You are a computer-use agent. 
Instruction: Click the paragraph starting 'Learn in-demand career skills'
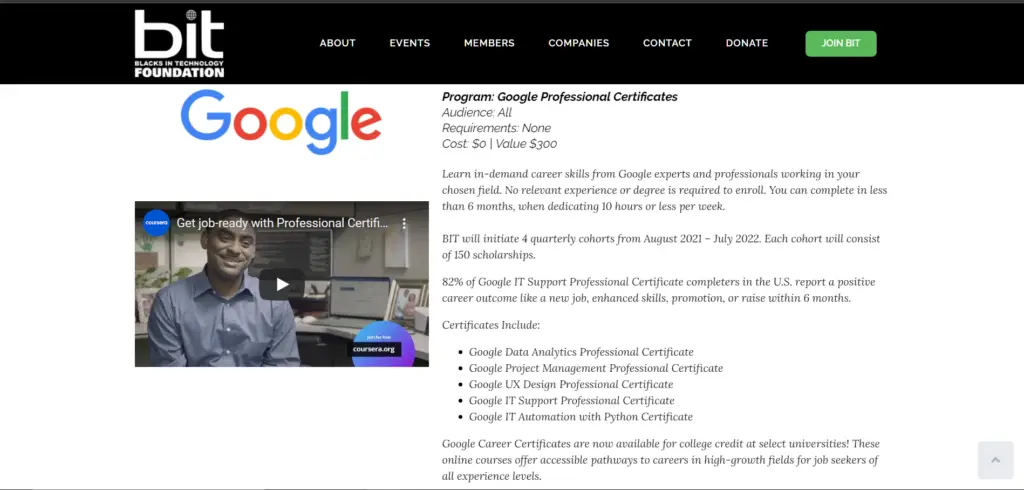coord(664,190)
